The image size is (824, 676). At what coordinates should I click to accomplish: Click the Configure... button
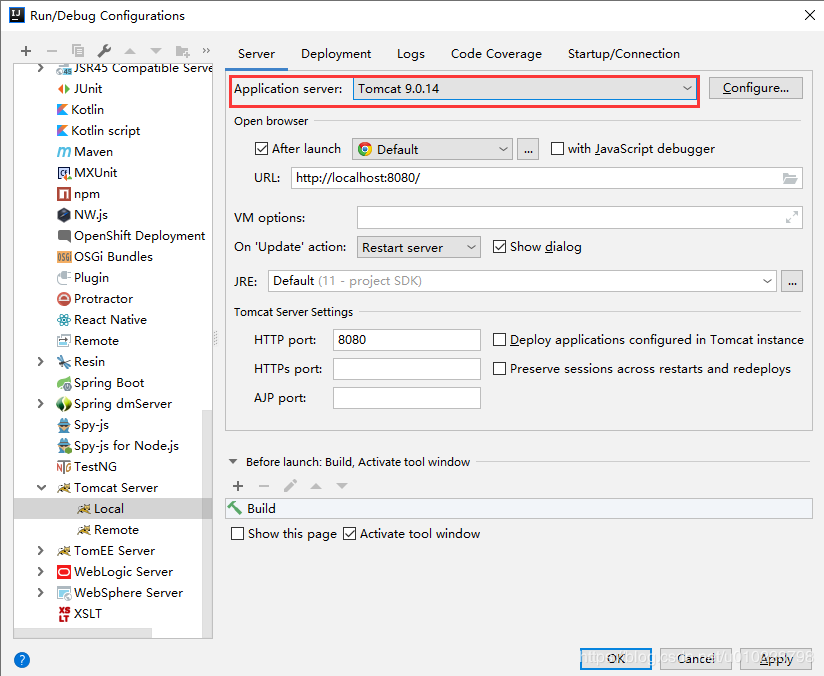click(x=755, y=88)
